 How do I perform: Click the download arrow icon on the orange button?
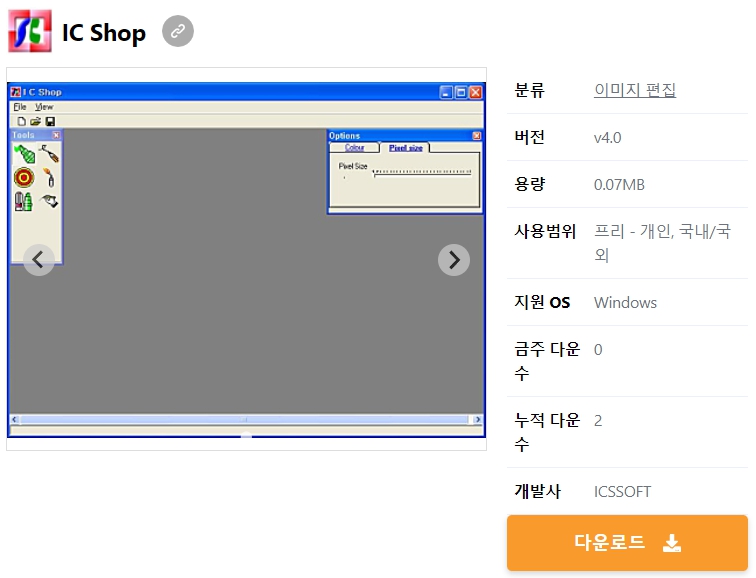[672, 543]
